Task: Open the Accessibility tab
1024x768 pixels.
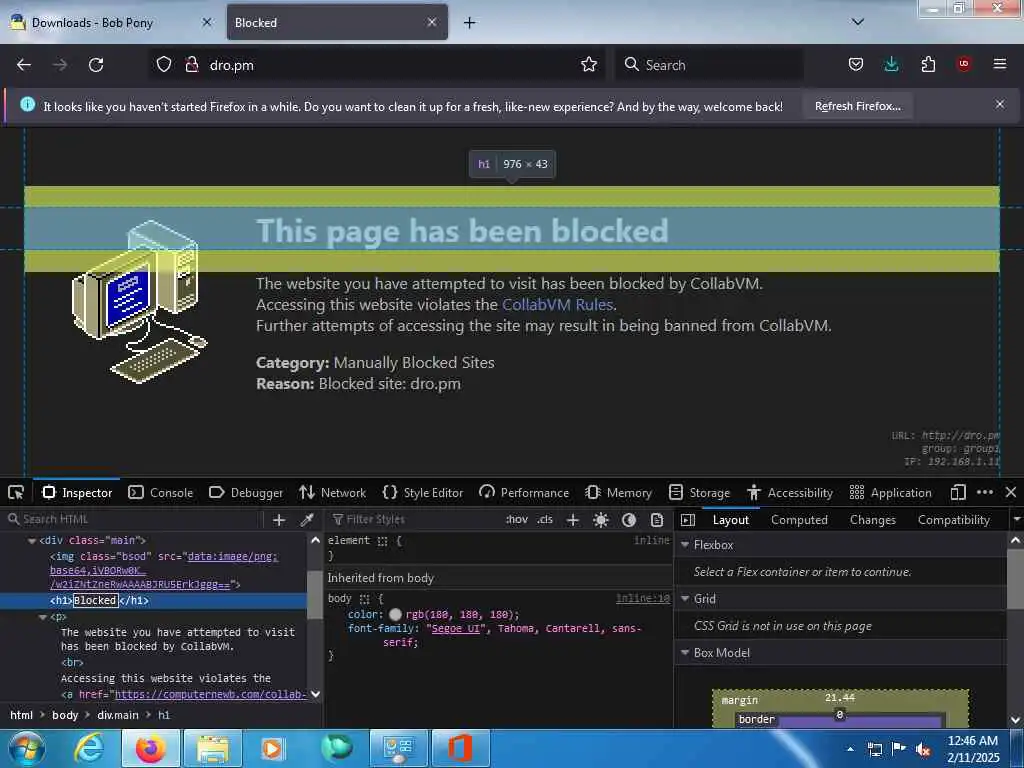Action: 790,492
